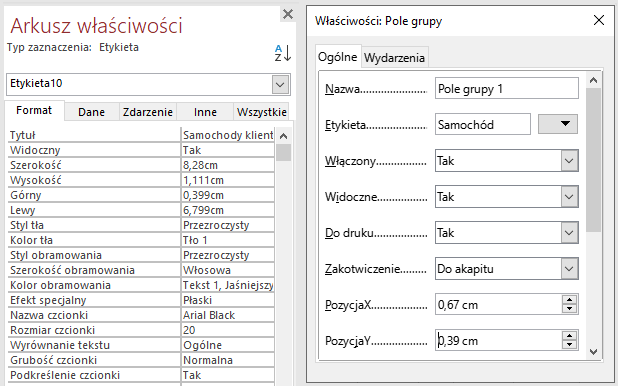This screenshot has height=386, width=618.
Task: Click the property sheet scrollbar thumb
Action: tap(283, 153)
